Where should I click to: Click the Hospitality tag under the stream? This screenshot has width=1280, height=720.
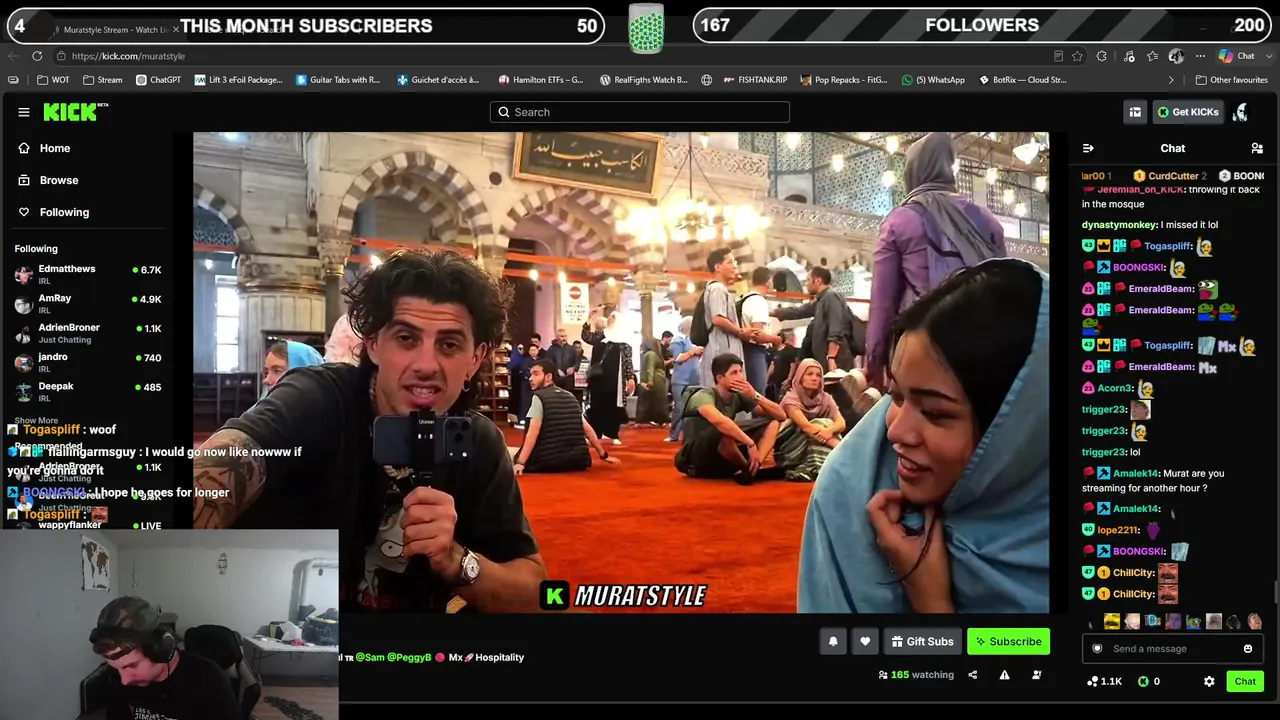[x=499, y=657]
